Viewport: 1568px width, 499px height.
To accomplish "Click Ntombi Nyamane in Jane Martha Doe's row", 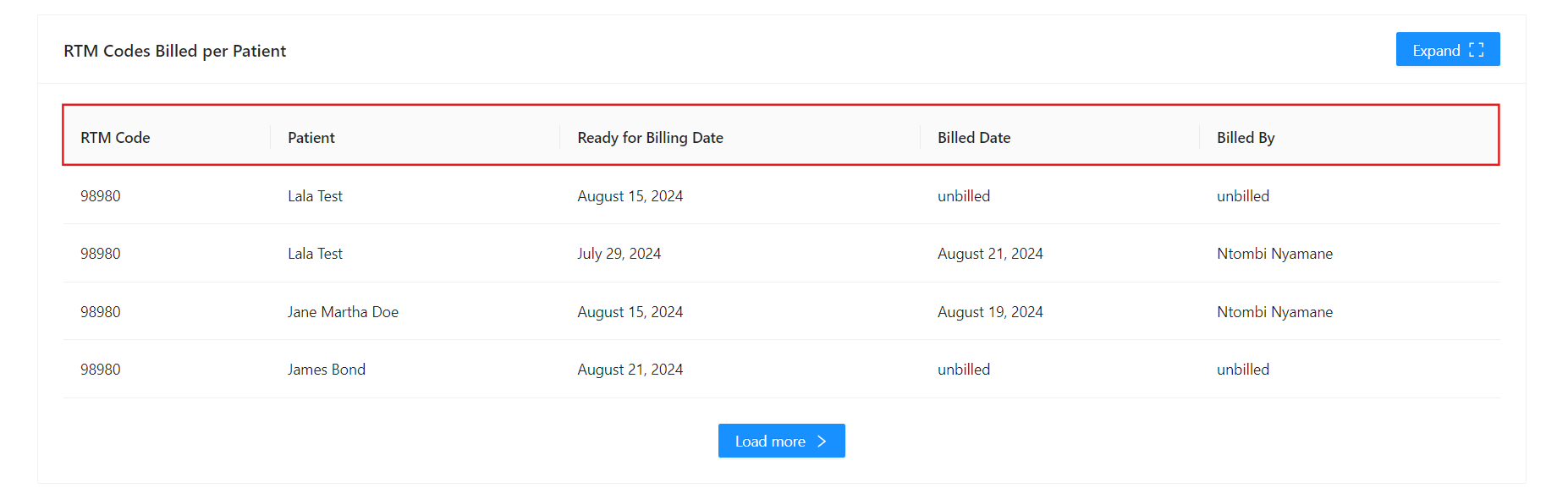I will 1274,312.
